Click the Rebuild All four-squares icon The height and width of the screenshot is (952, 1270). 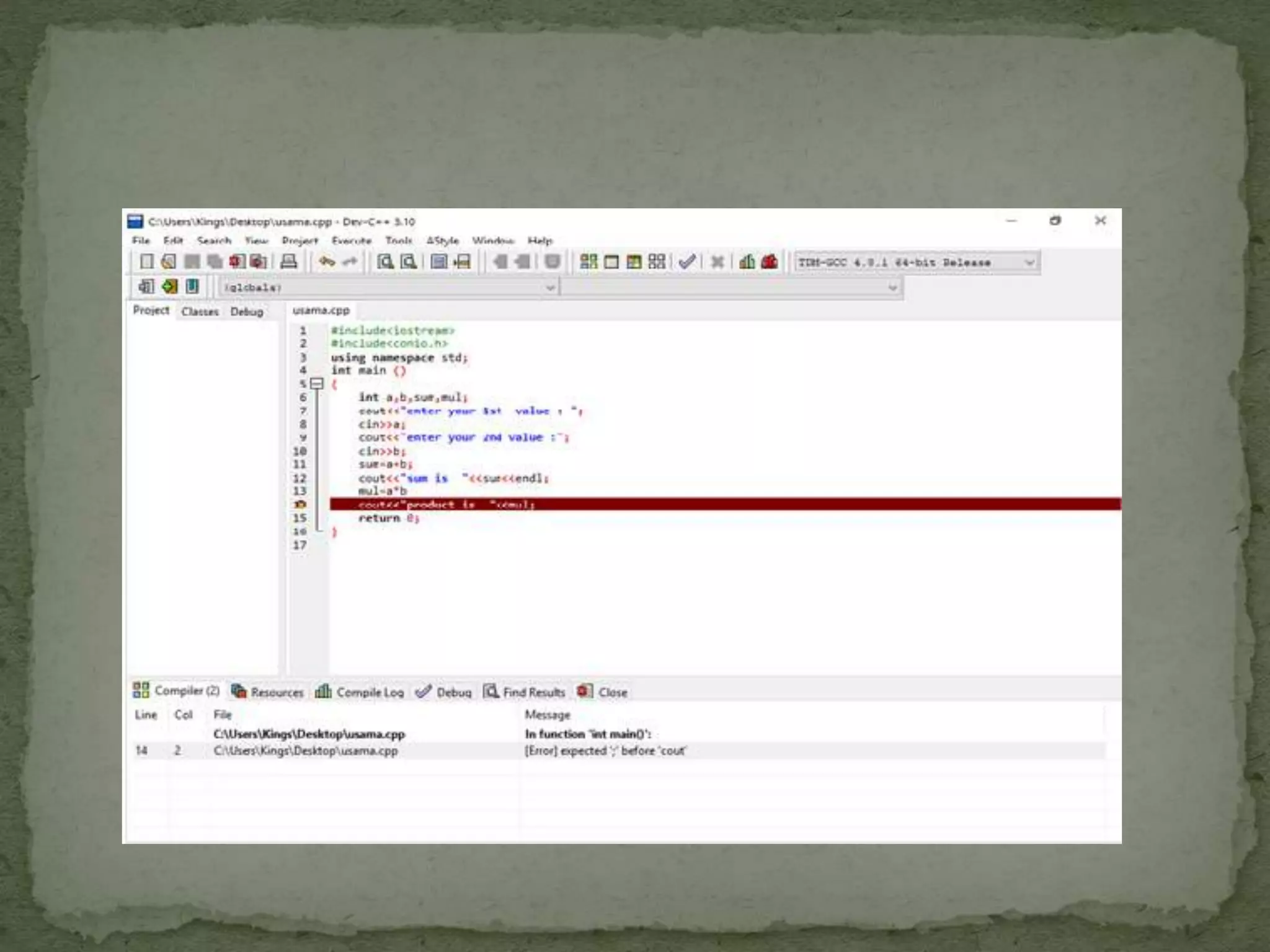[656, 262]
